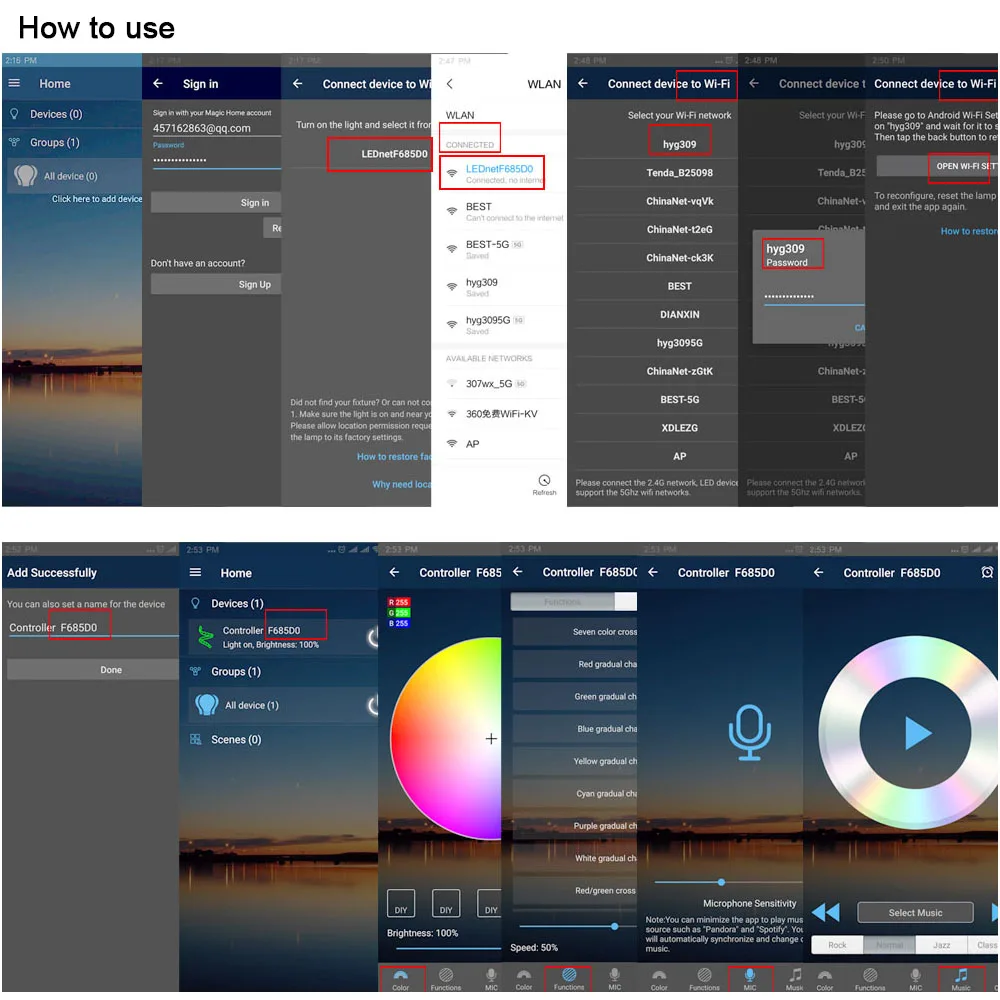Open Functions tab on the color wheel screen
1000x1000 pixels.
pos(446,979)
